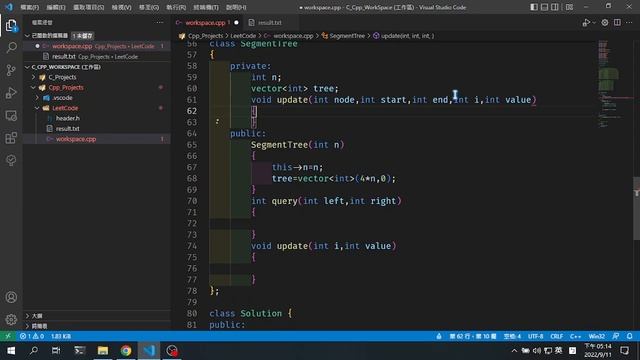Open header.h in file tree

pyautogui.click(x=67, y=118)
